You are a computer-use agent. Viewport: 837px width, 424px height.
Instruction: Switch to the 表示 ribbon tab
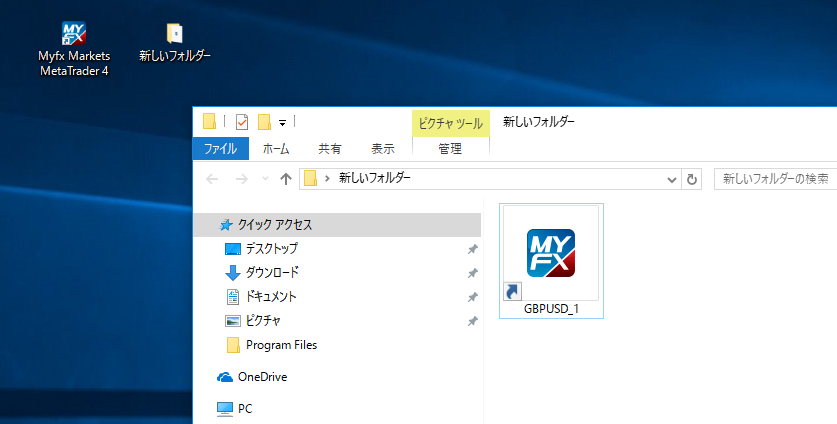point(383,149)
